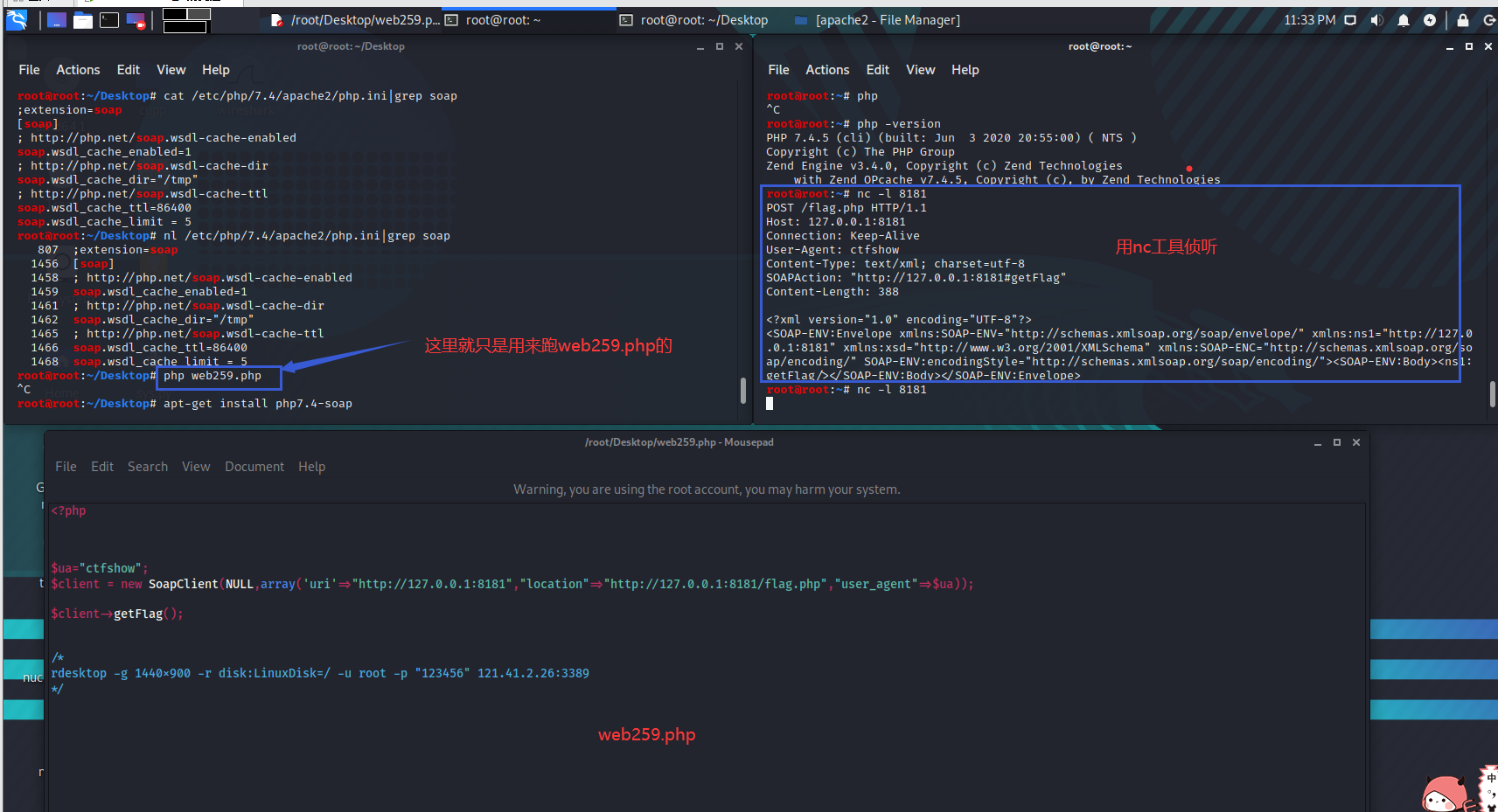Open the Mousepad View menu

click(196, 467)
